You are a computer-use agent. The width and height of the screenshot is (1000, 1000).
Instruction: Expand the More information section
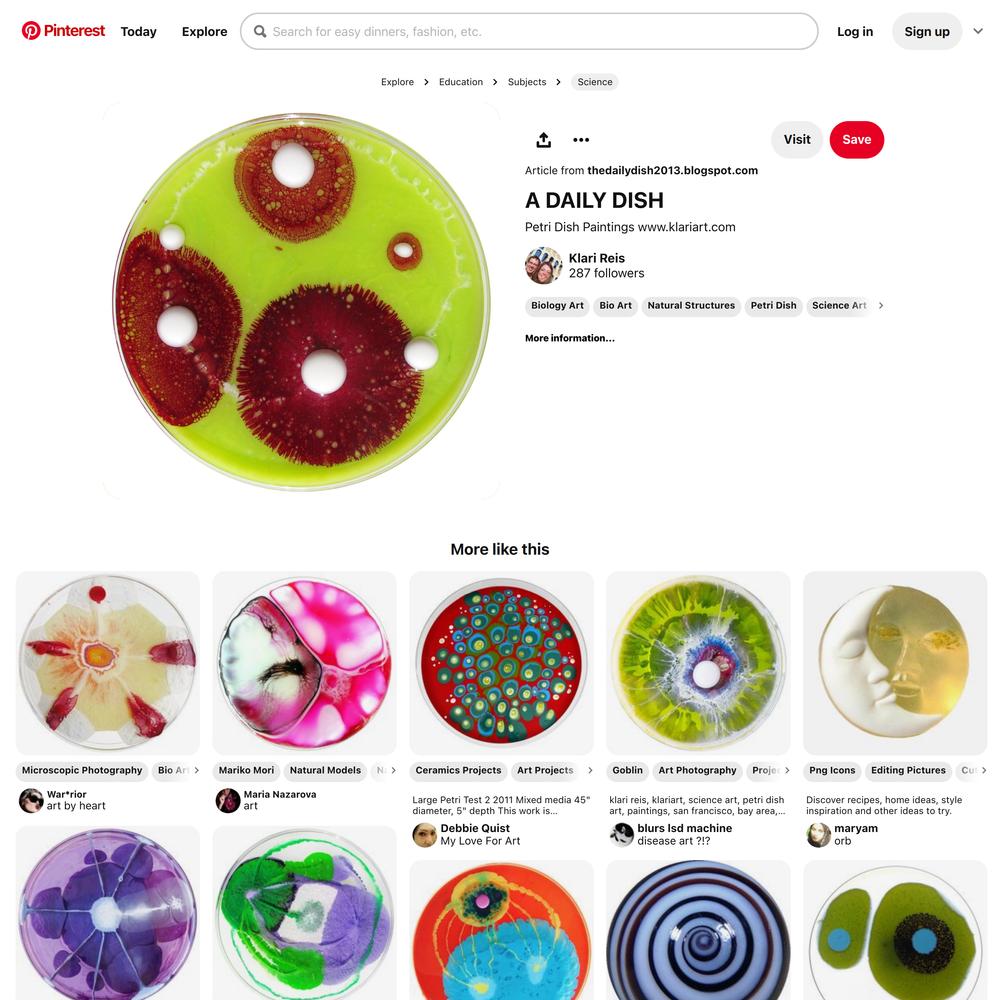(570, 338)
